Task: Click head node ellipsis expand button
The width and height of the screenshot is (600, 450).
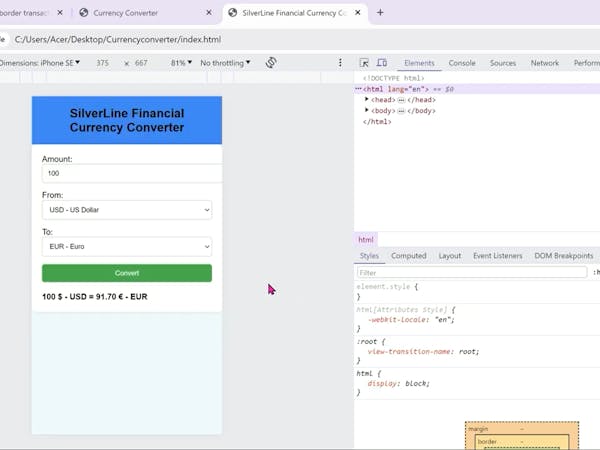Action: pyautogui.click(x=401, y=100)
